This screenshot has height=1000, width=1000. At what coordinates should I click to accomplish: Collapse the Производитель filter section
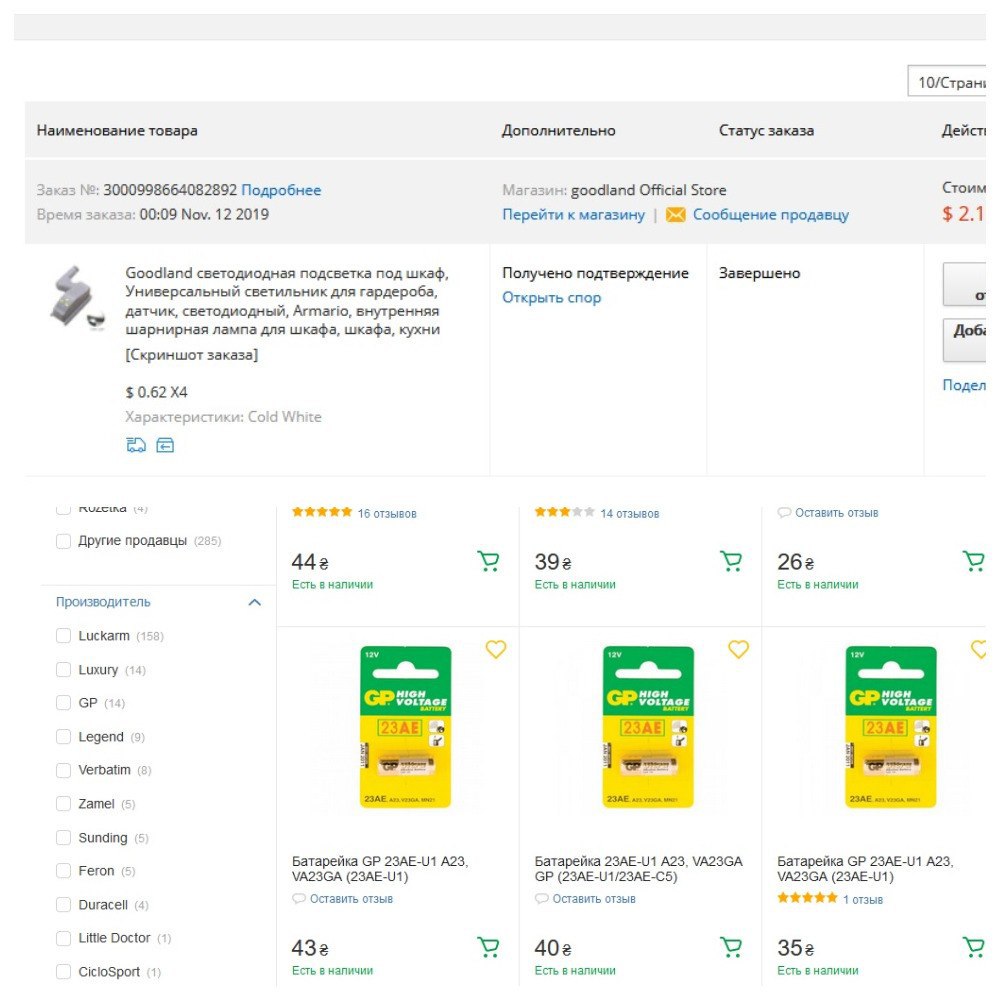254,602
